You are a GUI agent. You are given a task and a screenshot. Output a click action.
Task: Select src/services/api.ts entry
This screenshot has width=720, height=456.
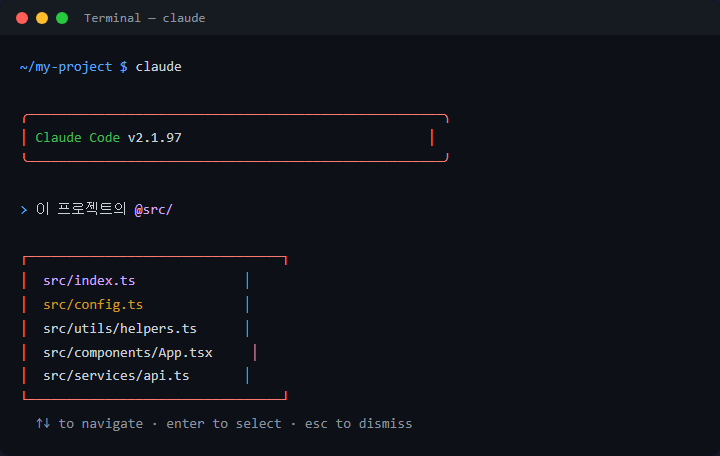click(x=116, y=376)
